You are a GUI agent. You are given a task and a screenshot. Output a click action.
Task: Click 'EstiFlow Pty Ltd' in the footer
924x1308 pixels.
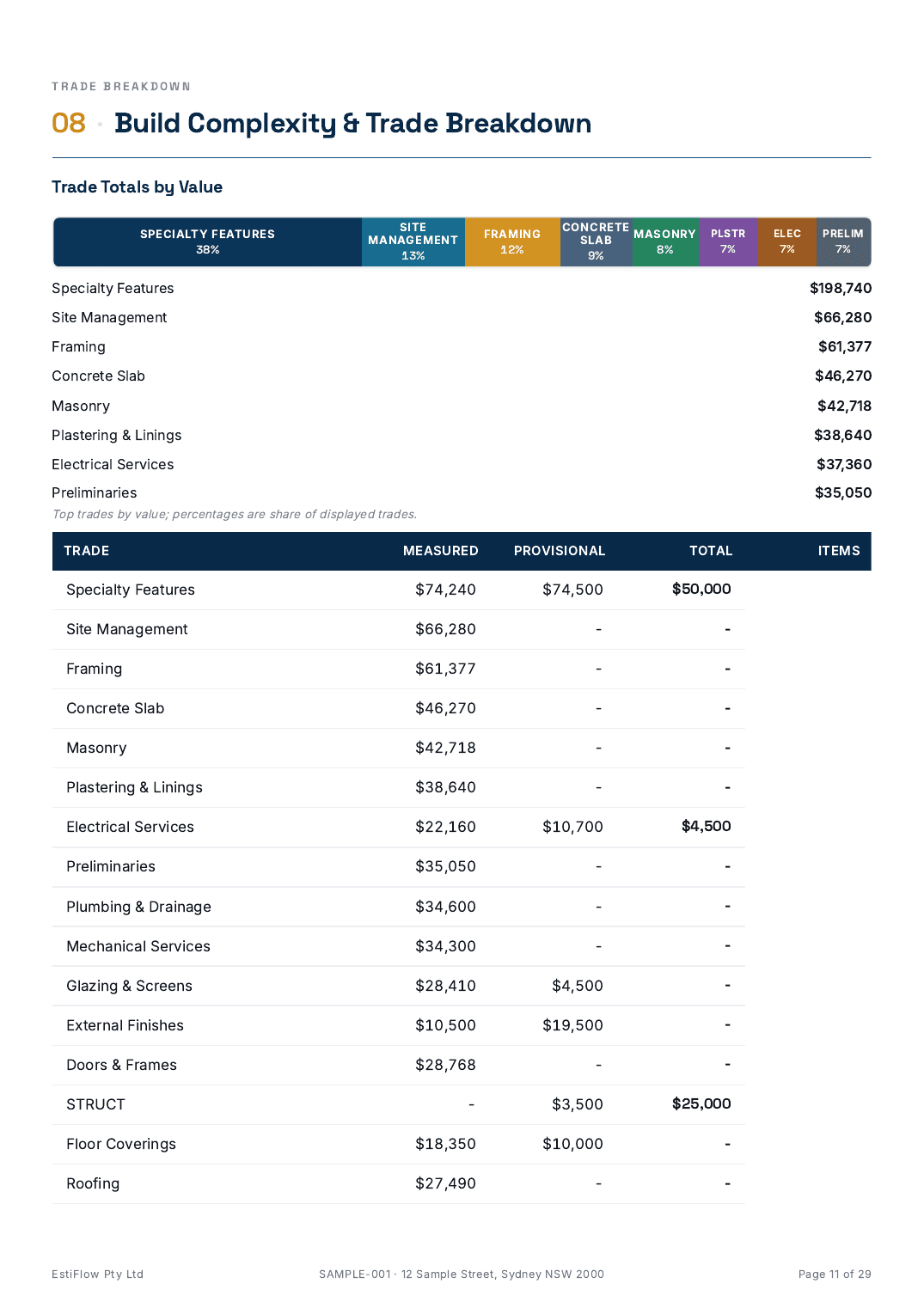point(97,1274)
